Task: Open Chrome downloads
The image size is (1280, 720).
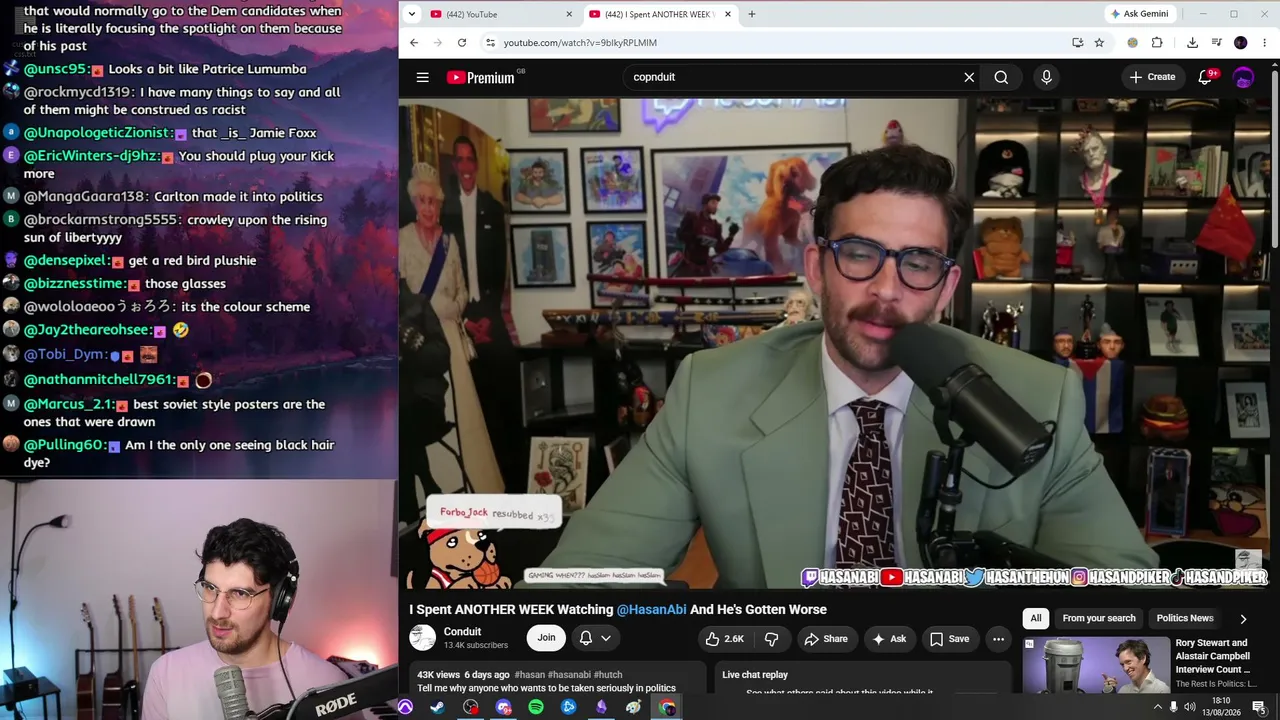Action: tap(1192, 42)
